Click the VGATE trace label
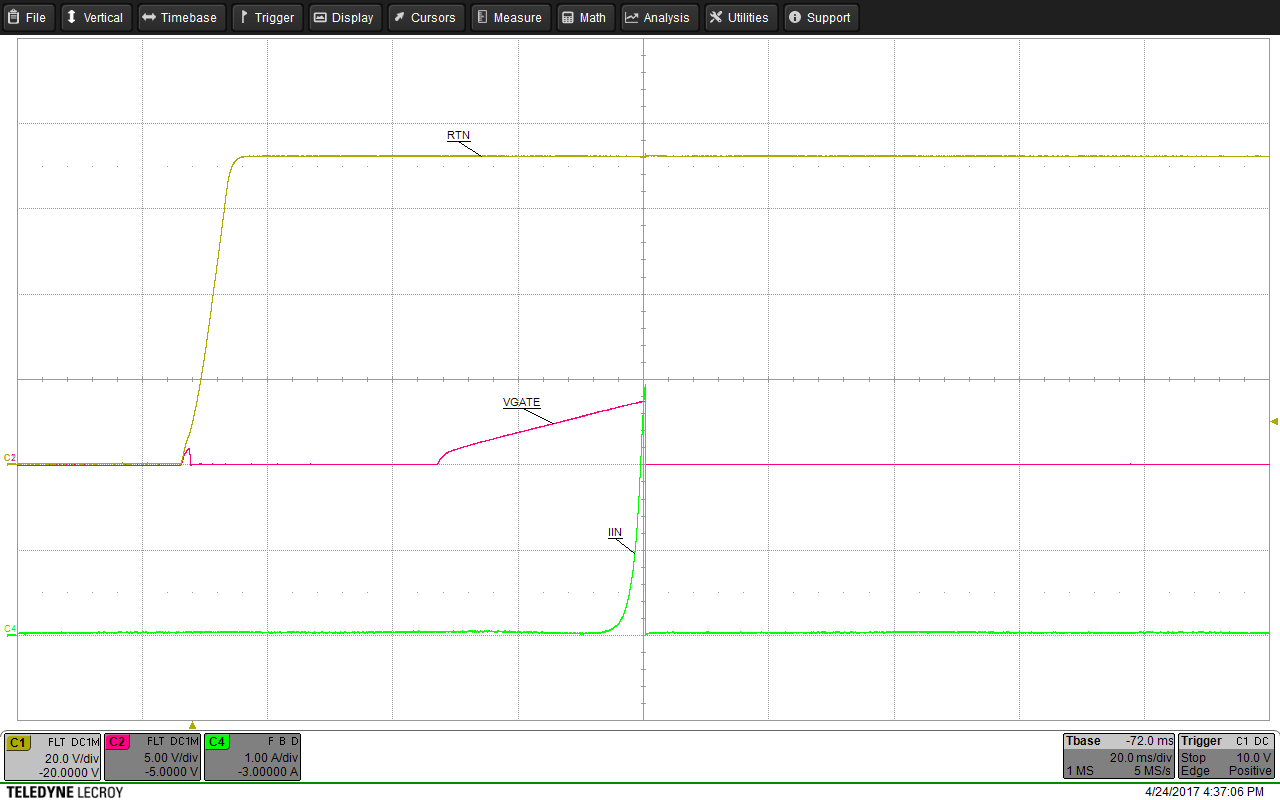Viewport: 1280px width, 800px height. [521, 403]
